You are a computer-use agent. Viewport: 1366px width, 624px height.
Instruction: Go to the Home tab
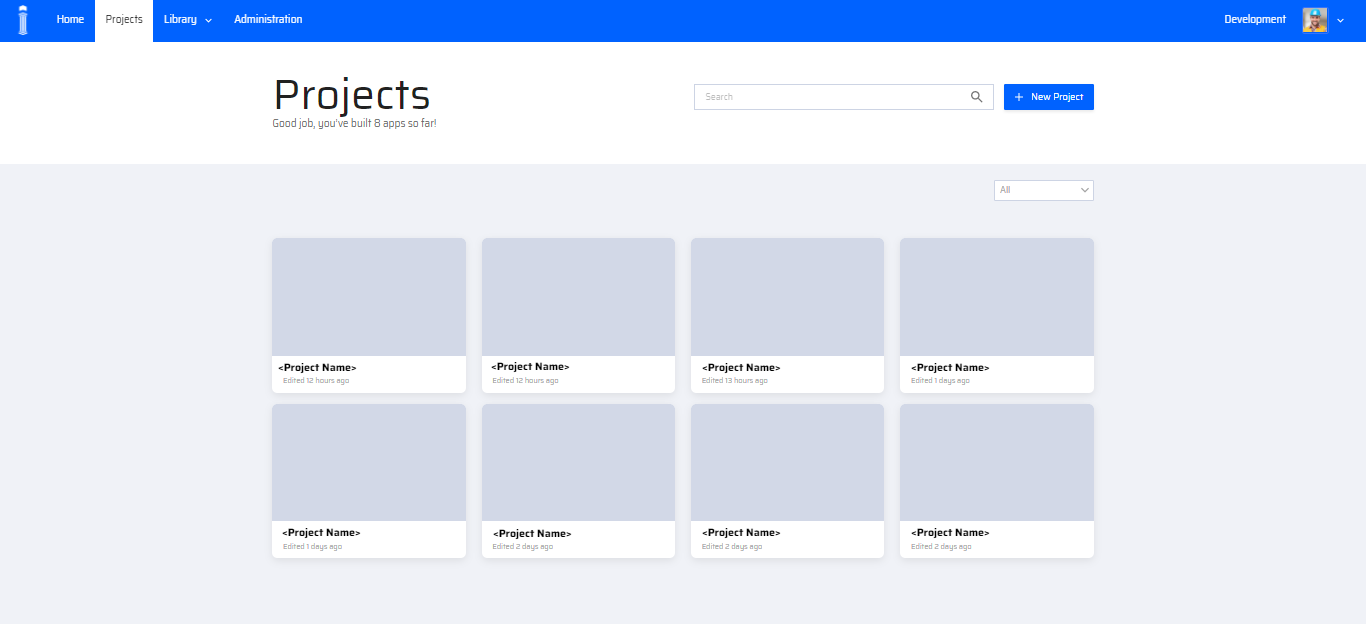coord(70,20)
